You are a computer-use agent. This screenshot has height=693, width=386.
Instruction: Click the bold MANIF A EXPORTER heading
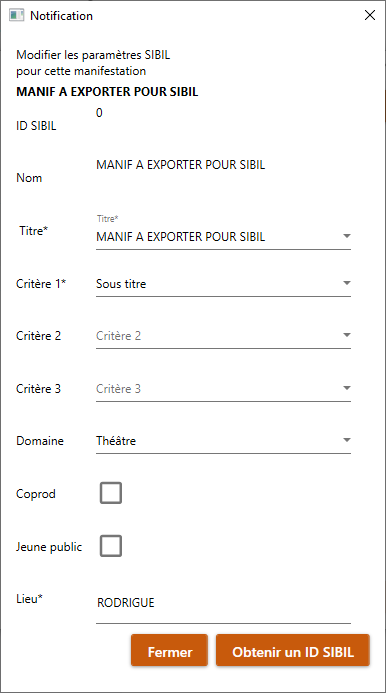coord(107,92)
